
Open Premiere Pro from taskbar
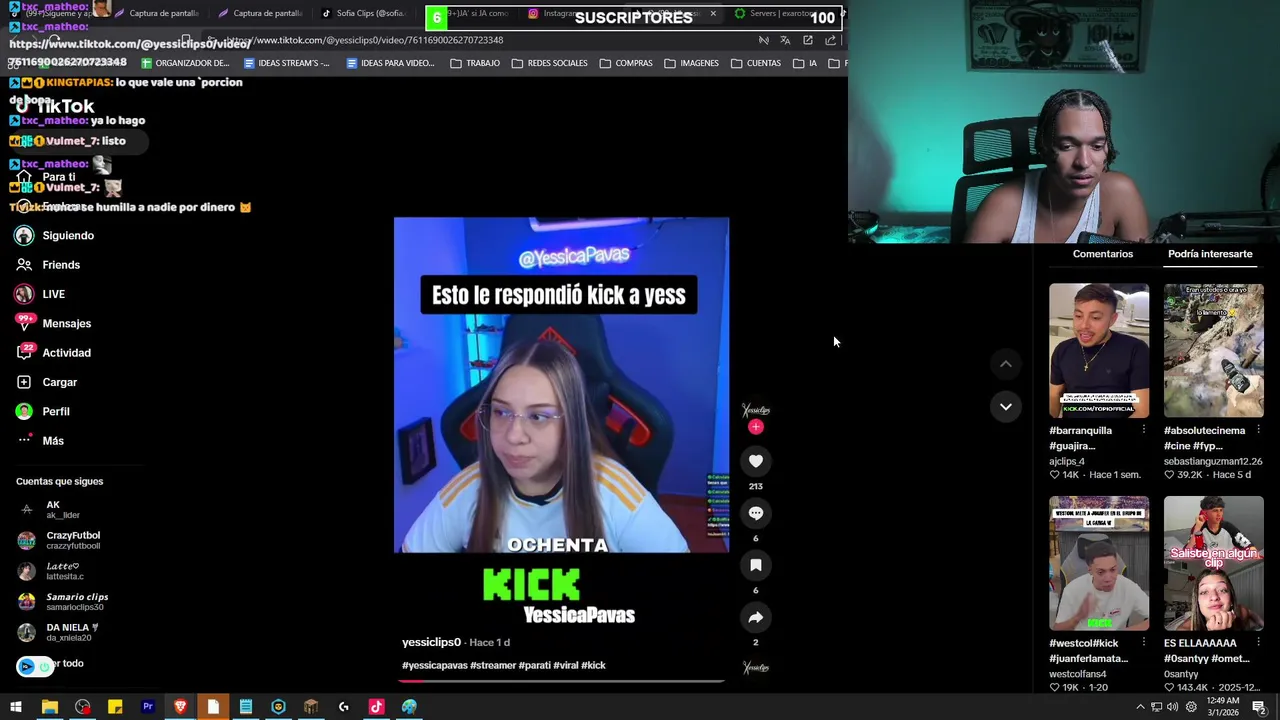coord(148,707)
